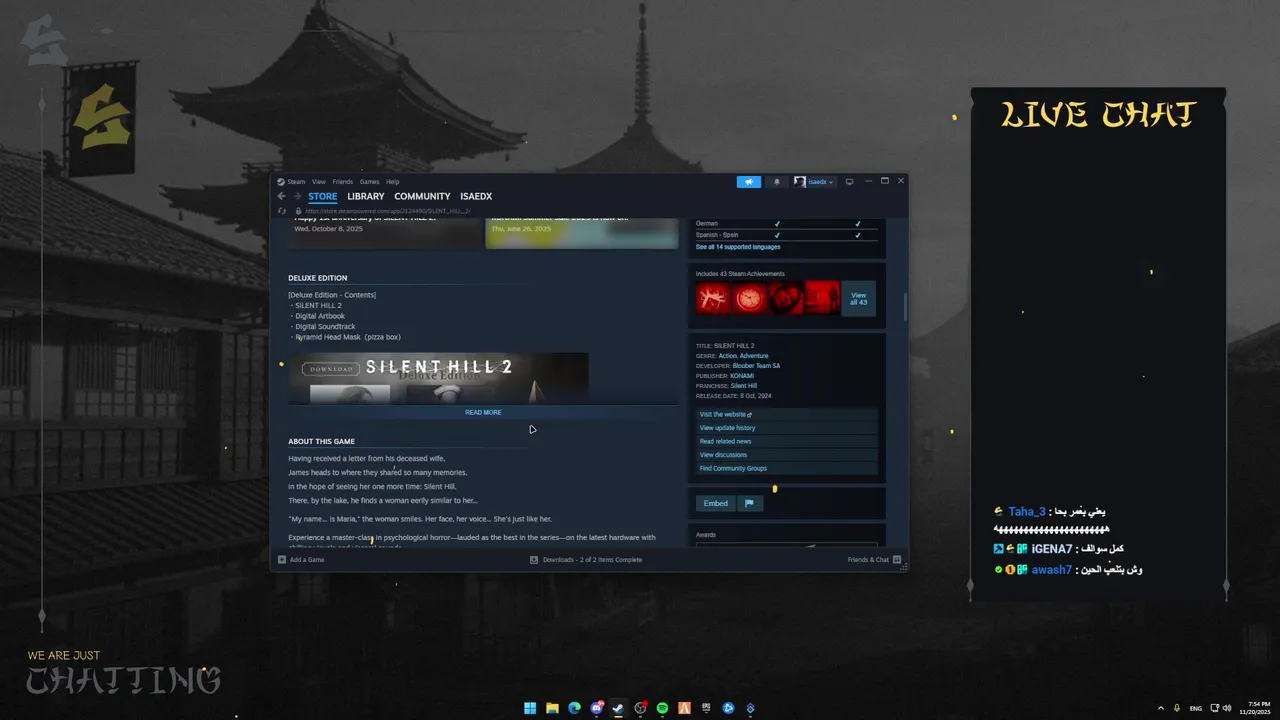This screenshot has width=1280, height=720.
Task: Expand the isaedx account dropdown
Action: [814, 182]
